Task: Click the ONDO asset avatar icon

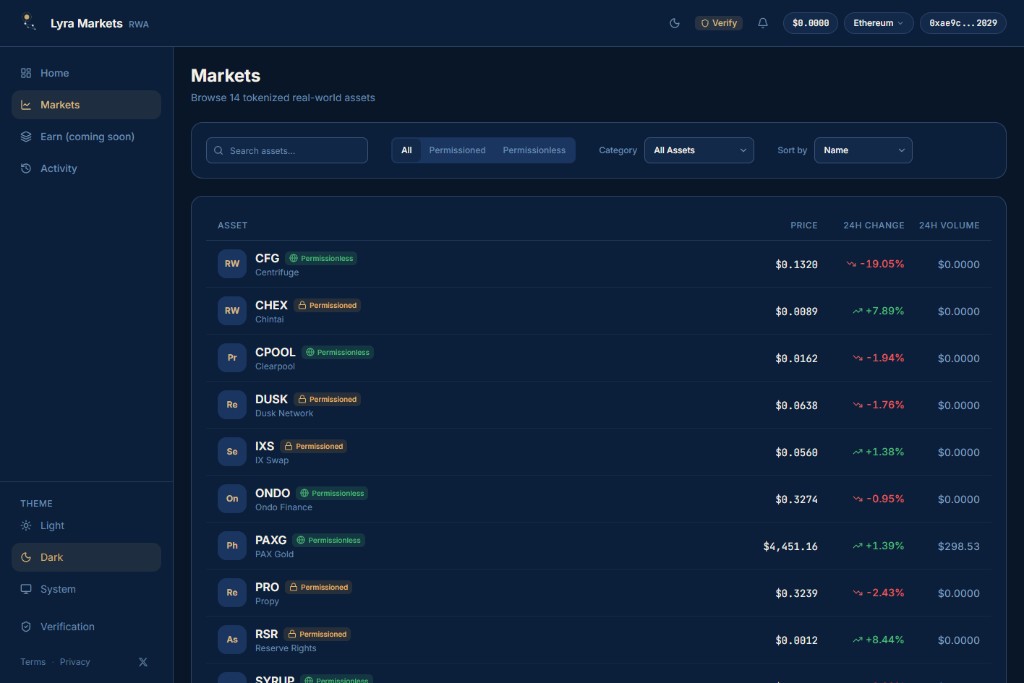Action: (x=232, y=499)
